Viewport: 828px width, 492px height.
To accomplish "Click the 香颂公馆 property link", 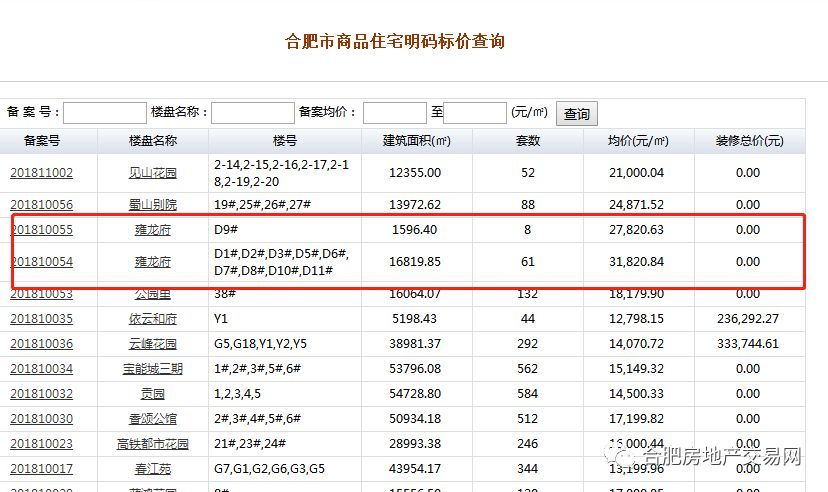I will [153, 419].
